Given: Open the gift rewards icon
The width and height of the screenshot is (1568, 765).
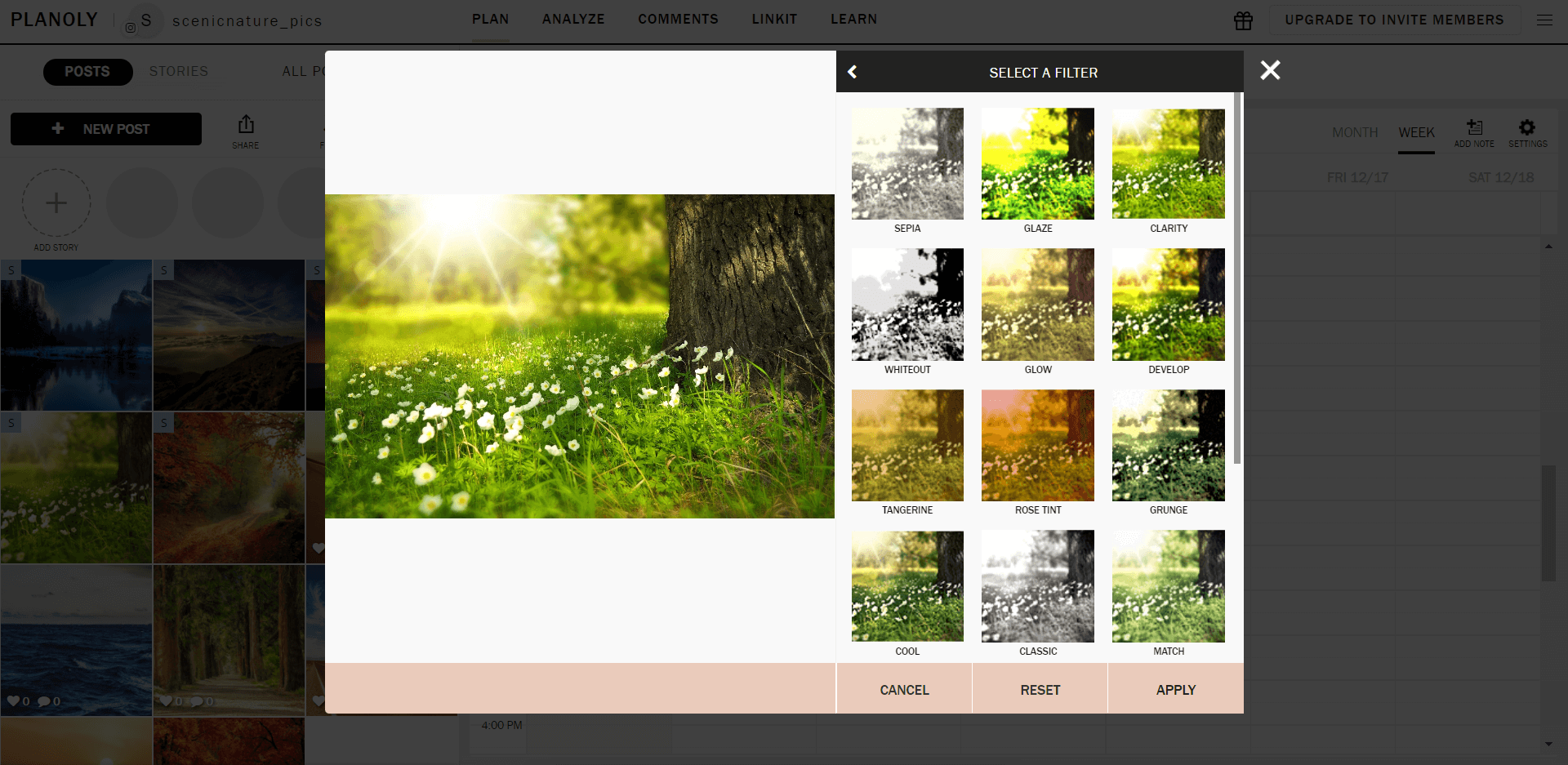Looking at the screenshot, I should click(1243, 20).
